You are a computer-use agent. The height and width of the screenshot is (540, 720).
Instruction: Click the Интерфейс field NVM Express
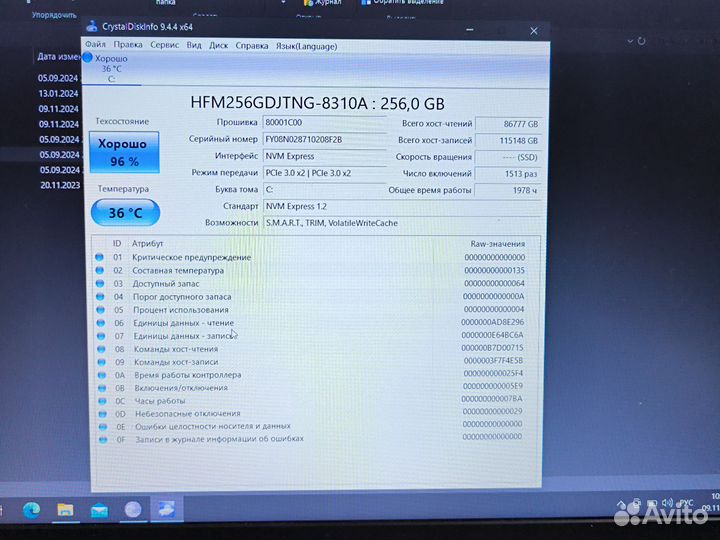tap(325, 156)
